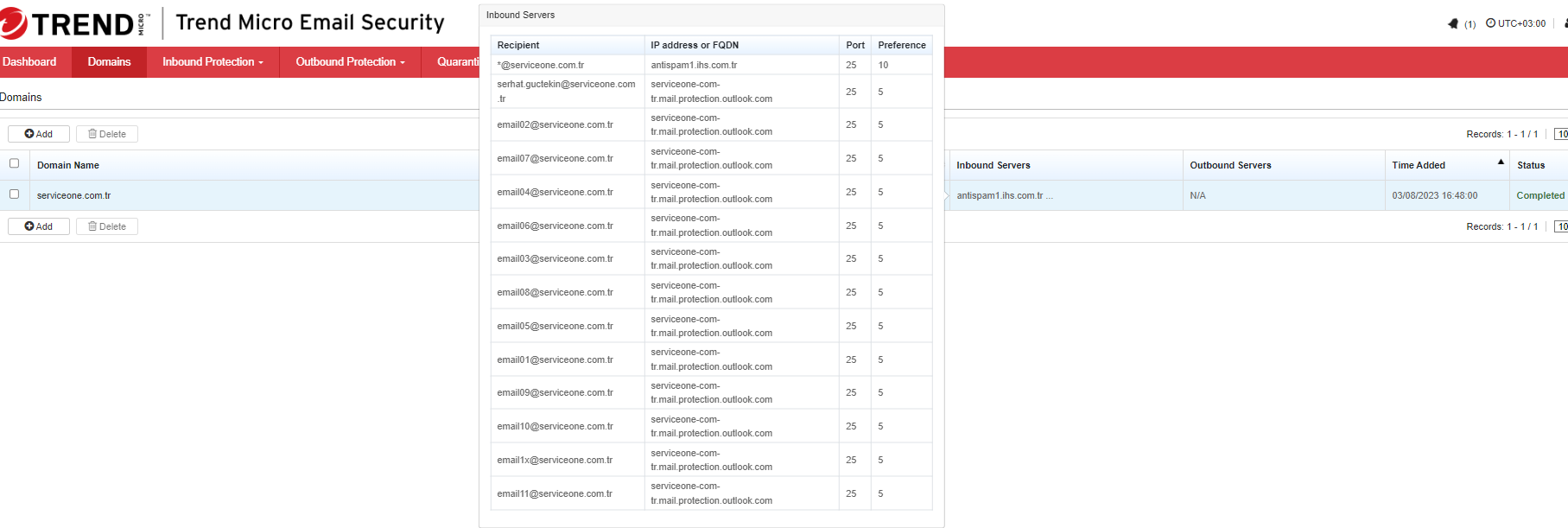Expand the Outbound Protection menu

[x=350, y=62]
